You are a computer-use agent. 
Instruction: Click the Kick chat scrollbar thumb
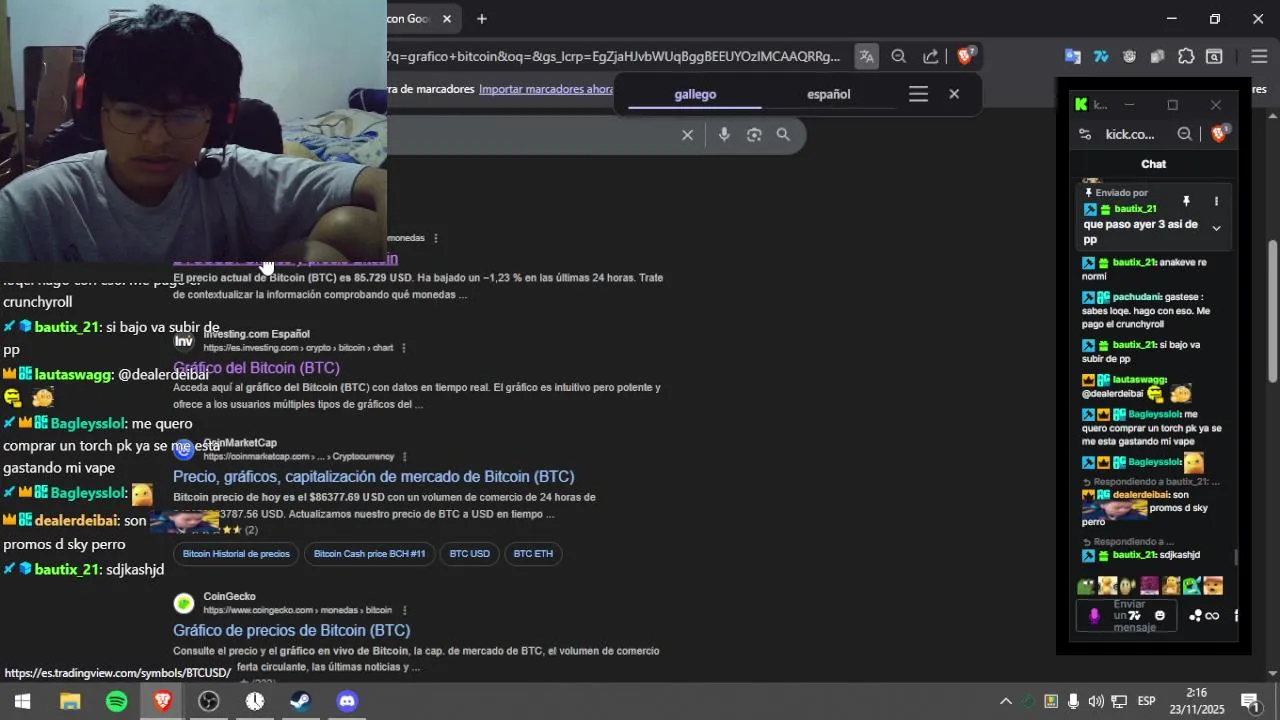(1235, 558)
